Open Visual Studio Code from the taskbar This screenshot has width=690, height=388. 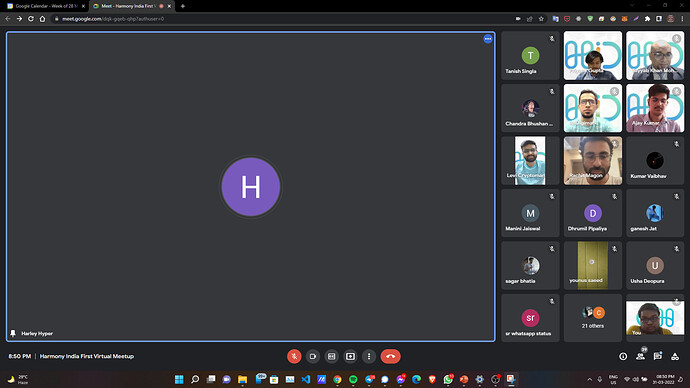pos(306,380)
